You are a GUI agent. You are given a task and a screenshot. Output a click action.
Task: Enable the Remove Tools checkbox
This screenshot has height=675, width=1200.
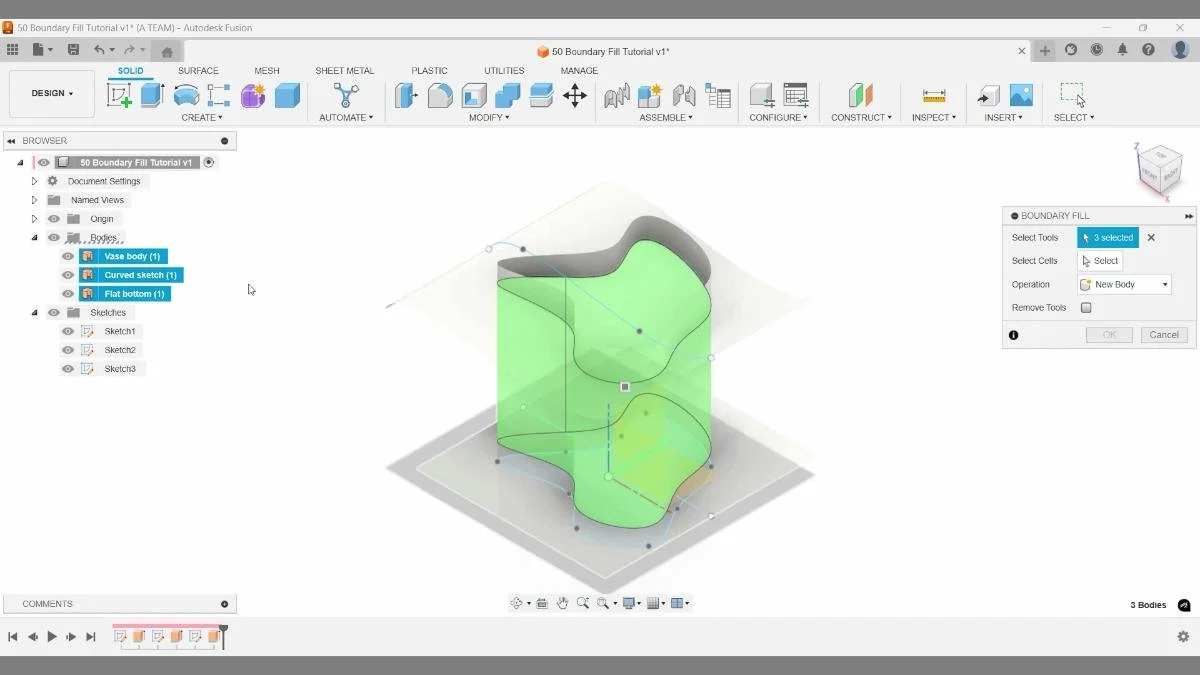[x=1085, y=307]
